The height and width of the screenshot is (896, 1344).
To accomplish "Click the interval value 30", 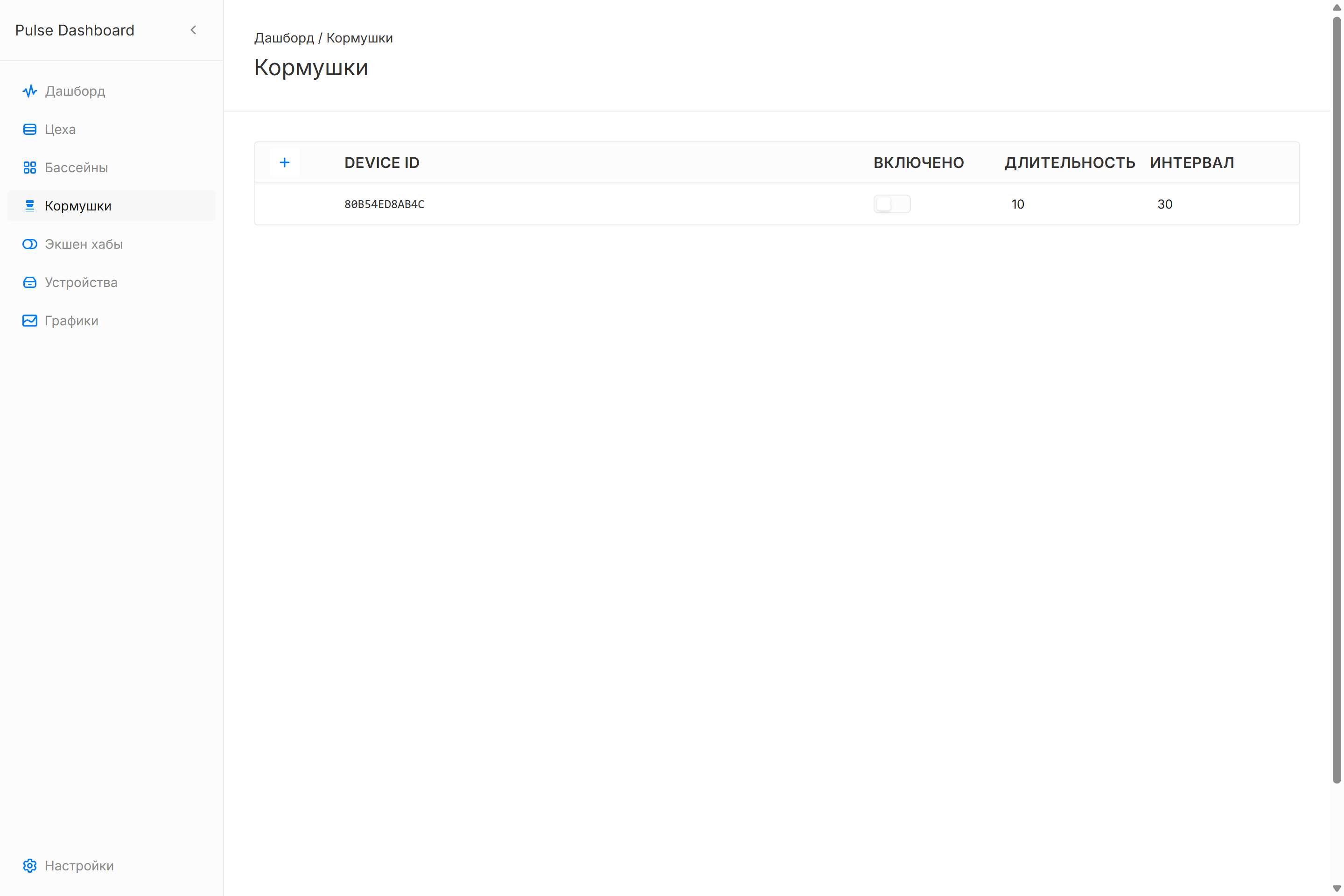I will pyautogui.click(x=1165, y=204).
